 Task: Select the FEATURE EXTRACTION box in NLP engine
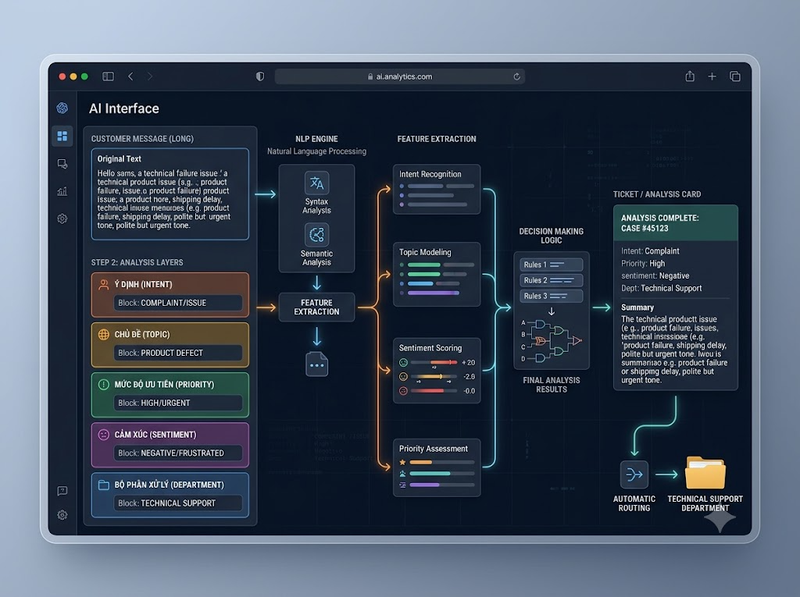click(x=317, y=307)
